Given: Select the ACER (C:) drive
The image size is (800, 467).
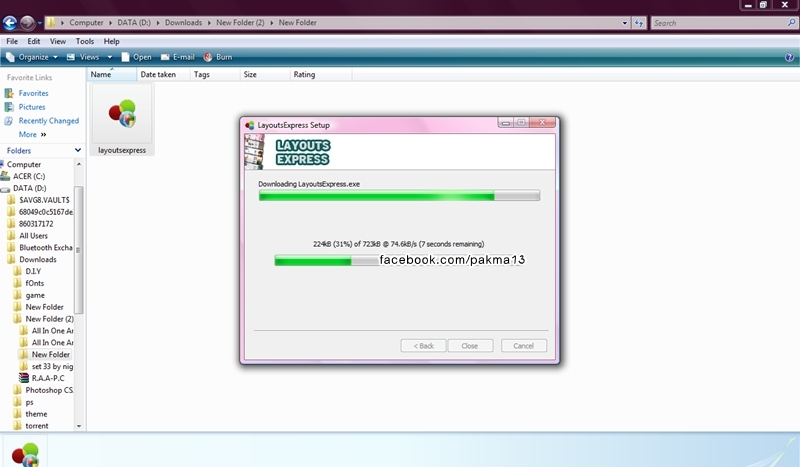Looking at the screenshot, I should (29, 176).
